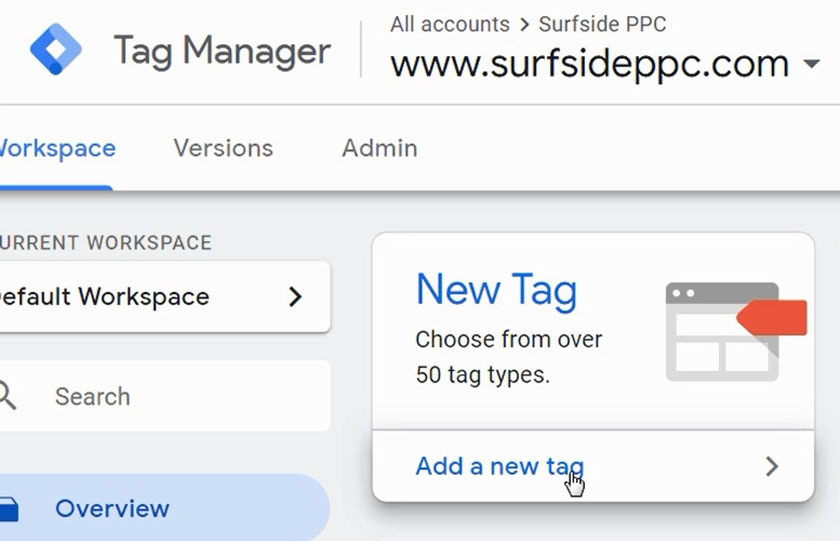Click the red tag illustration on New Tag card
Viewport: 840px width, 541px height.
pyautogui.click(x=771, y=319)
